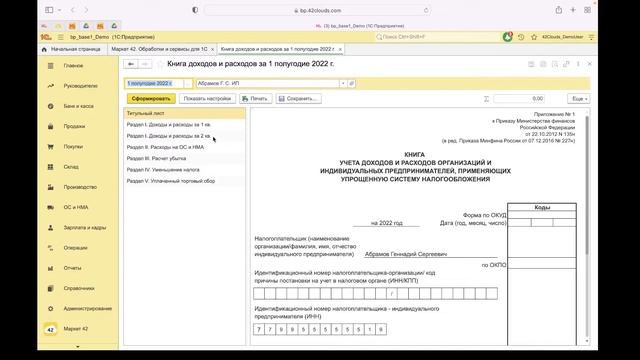
Task: Open the period selection ellipsis button
Action: (188, 83)
